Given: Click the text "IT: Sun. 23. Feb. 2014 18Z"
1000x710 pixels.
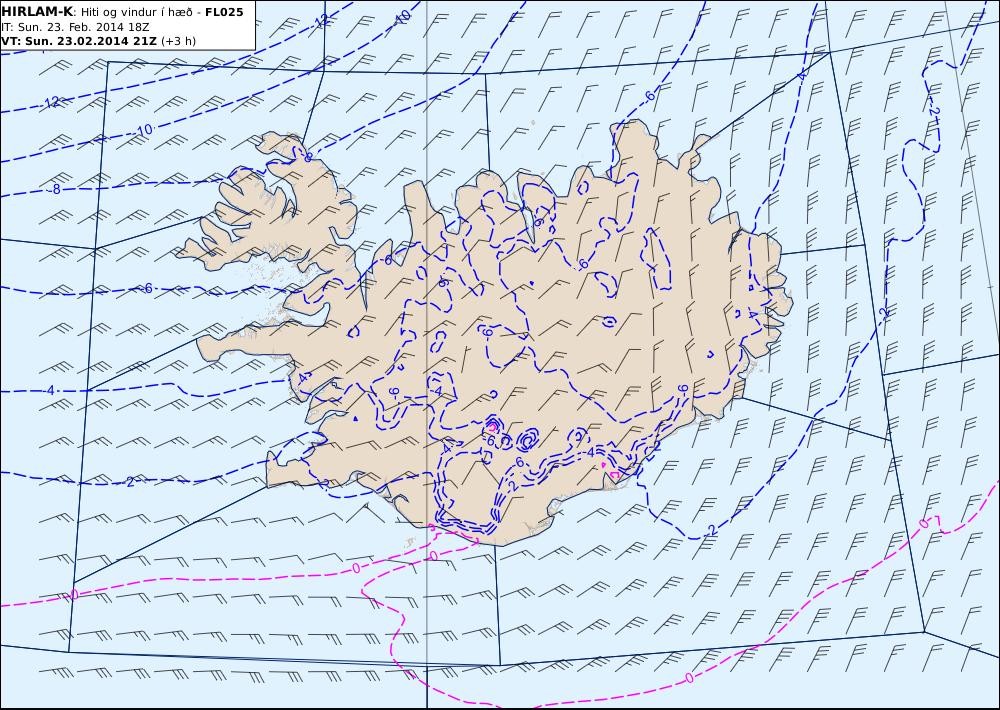Looking at the screenshot, I should [75, 27].
